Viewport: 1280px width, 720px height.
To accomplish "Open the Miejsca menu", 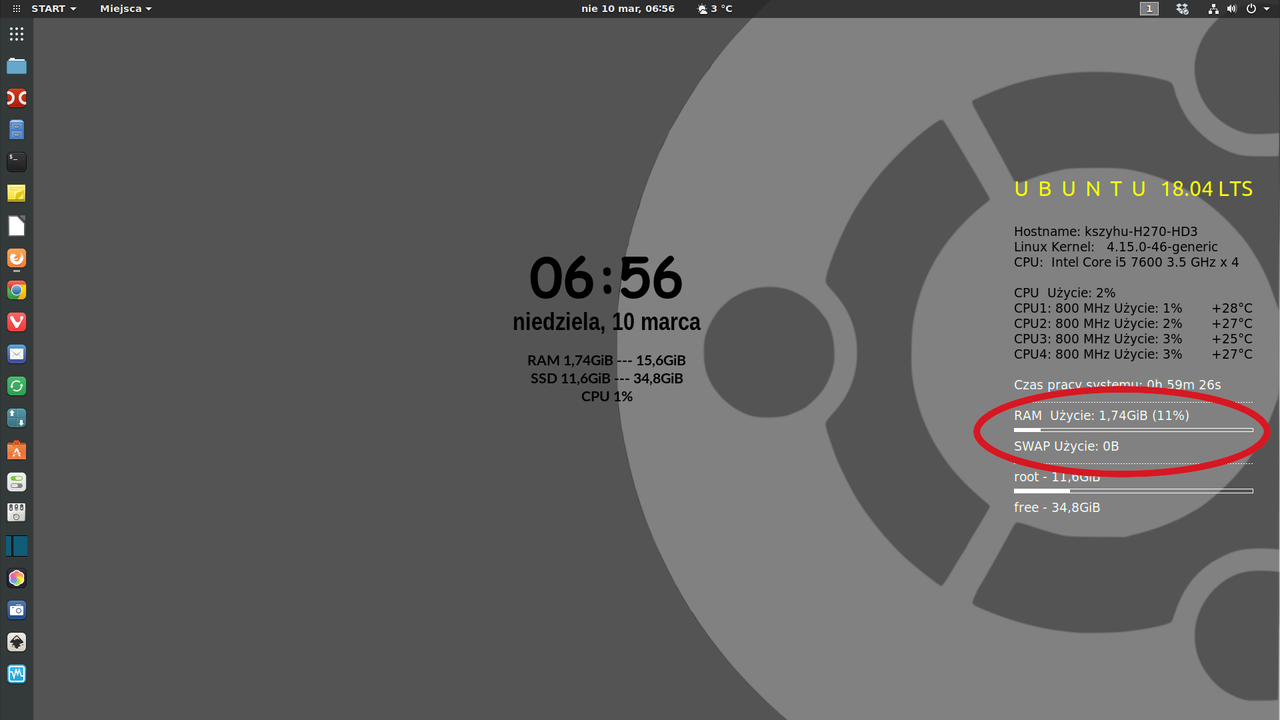I will click(126, 8).
